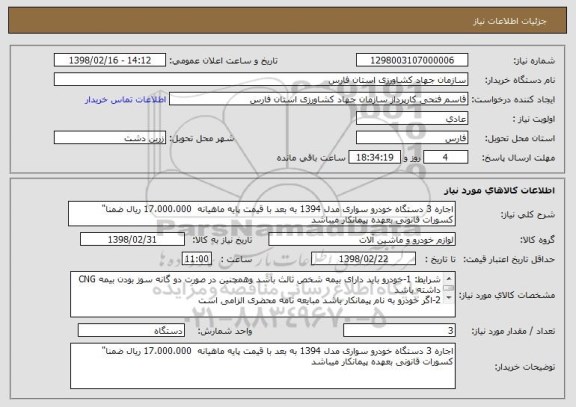This screenshot has height=407, width=576.
Task: Click the need date field 1398/02/31
Action: [132, 239]
